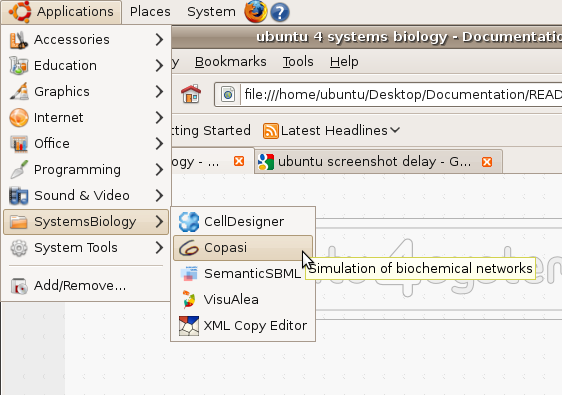Click the Internet globe icon
This screenshot has height=395, width=562.
(x=19, y=118)
